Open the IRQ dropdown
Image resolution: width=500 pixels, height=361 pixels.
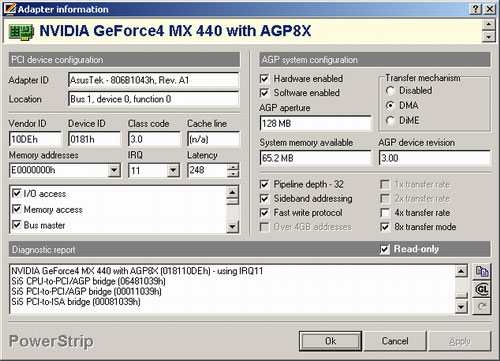[173, 170]
